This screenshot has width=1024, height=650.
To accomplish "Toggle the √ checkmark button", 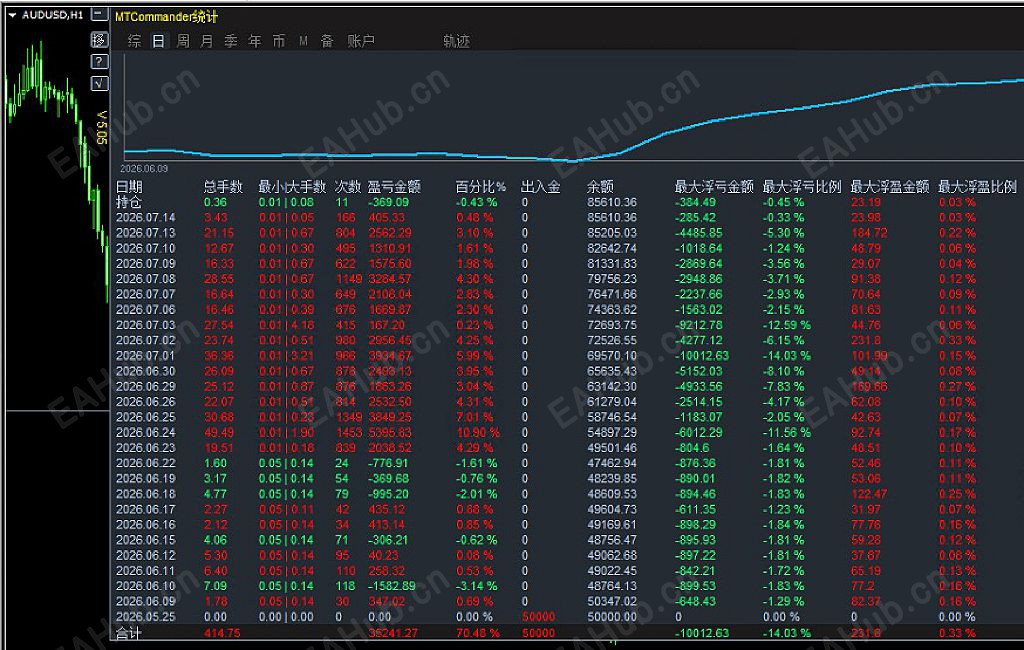I will click(x=99, y=83).
